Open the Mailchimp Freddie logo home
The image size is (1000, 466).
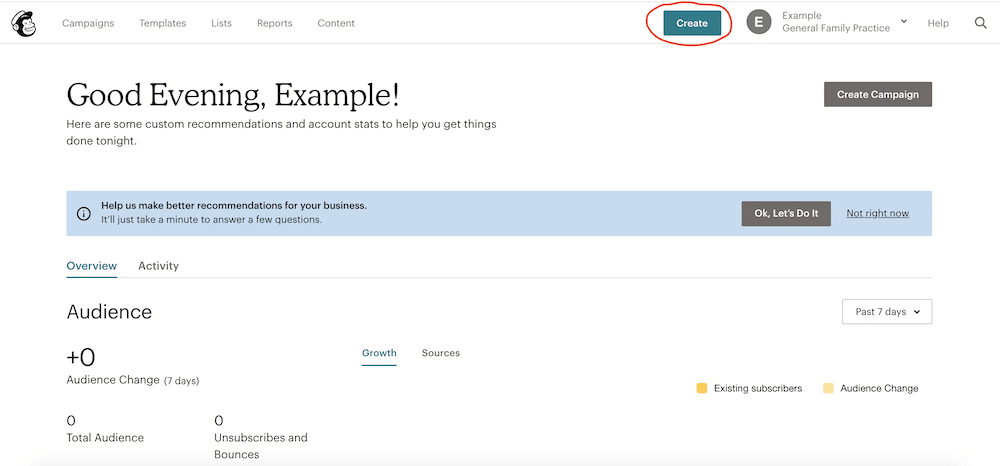click(x=24, y=24)
